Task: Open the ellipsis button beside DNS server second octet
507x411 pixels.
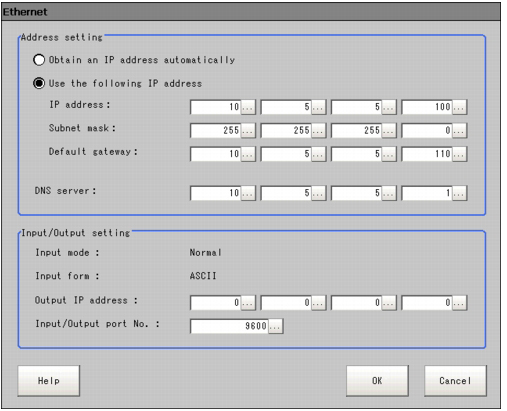Action: pyautogui.click(x=319, y=193)
